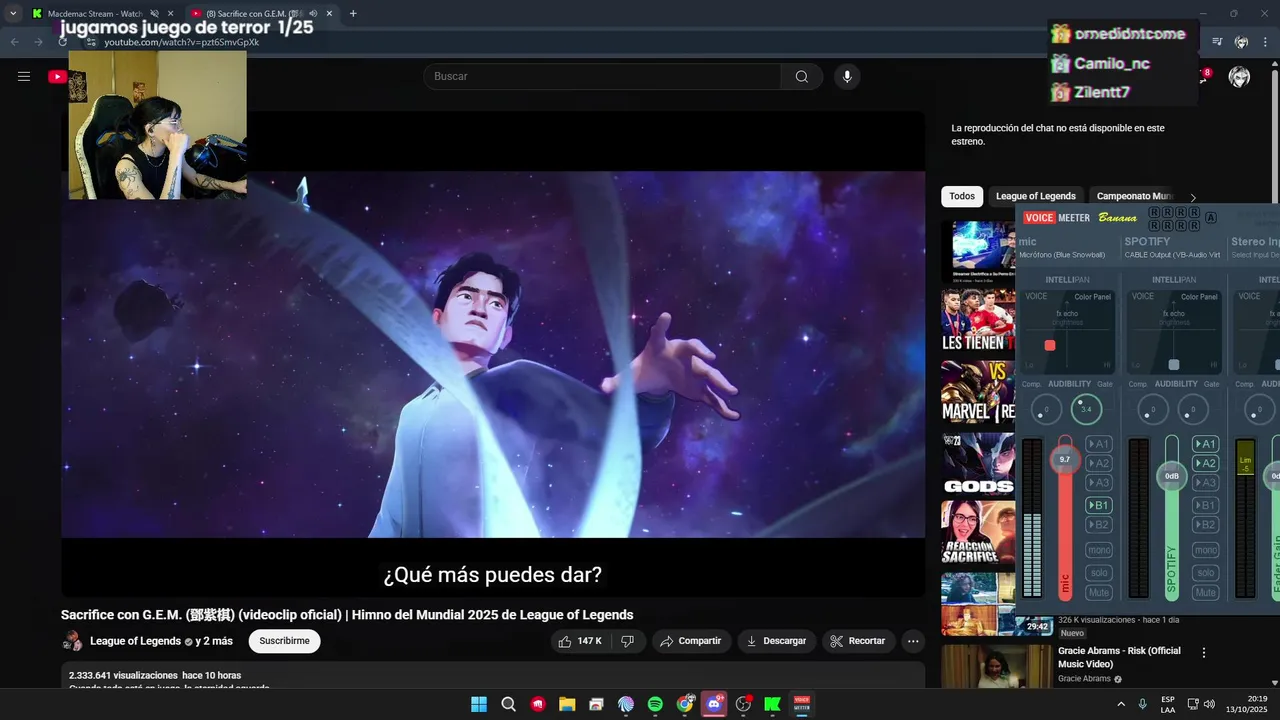Click the Chrome address bar URL
1280x720 pixels.
182,43
